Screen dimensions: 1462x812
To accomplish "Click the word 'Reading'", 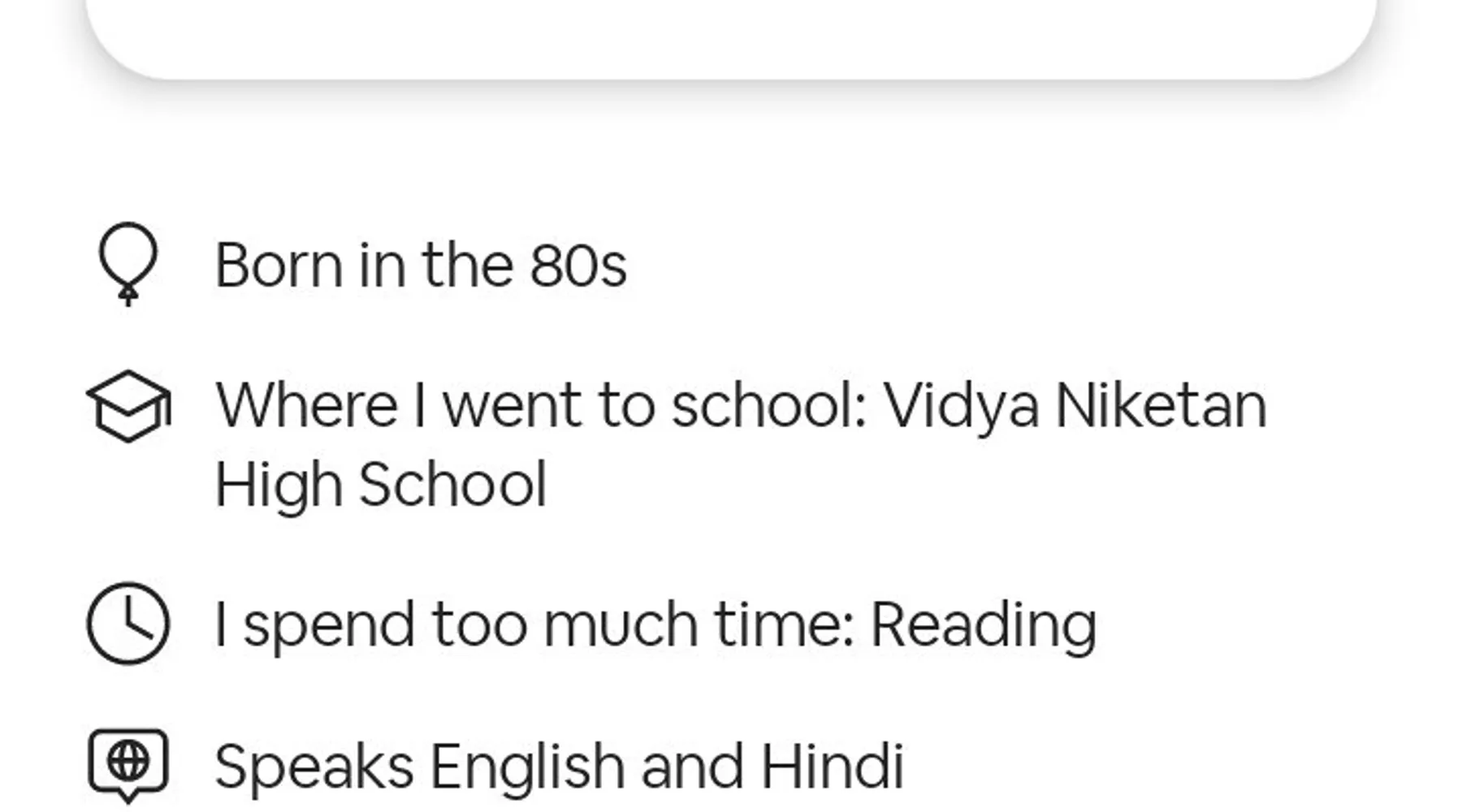I will tap(984, 624).
